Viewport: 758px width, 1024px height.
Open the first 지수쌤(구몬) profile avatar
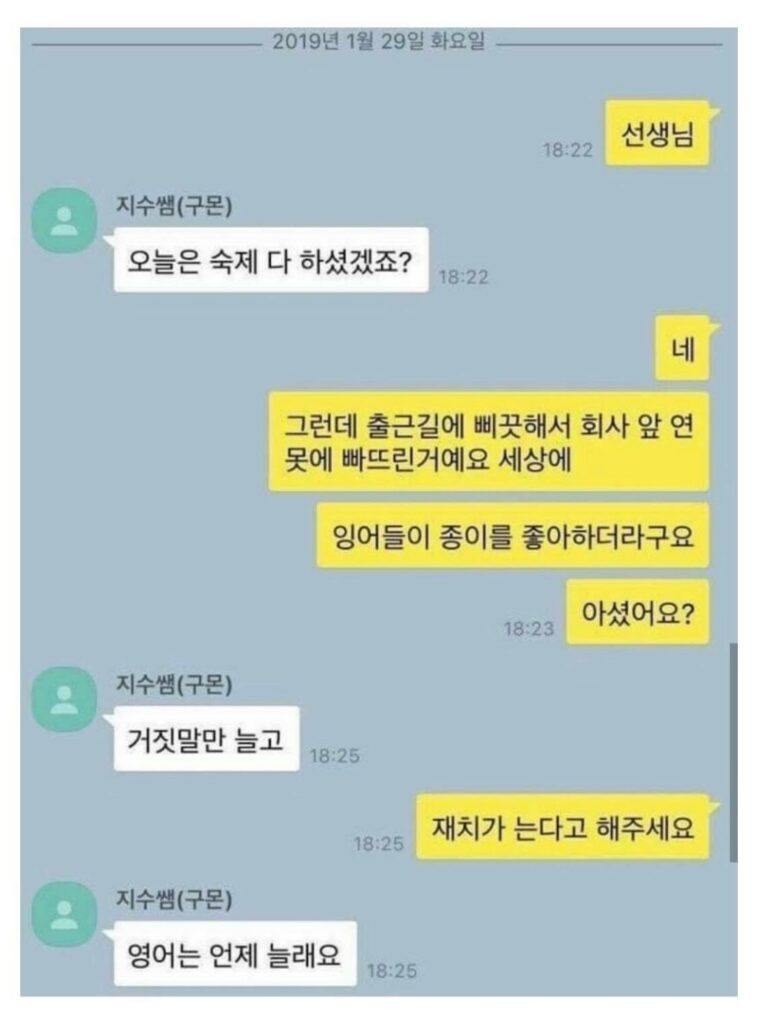[64, 221]
